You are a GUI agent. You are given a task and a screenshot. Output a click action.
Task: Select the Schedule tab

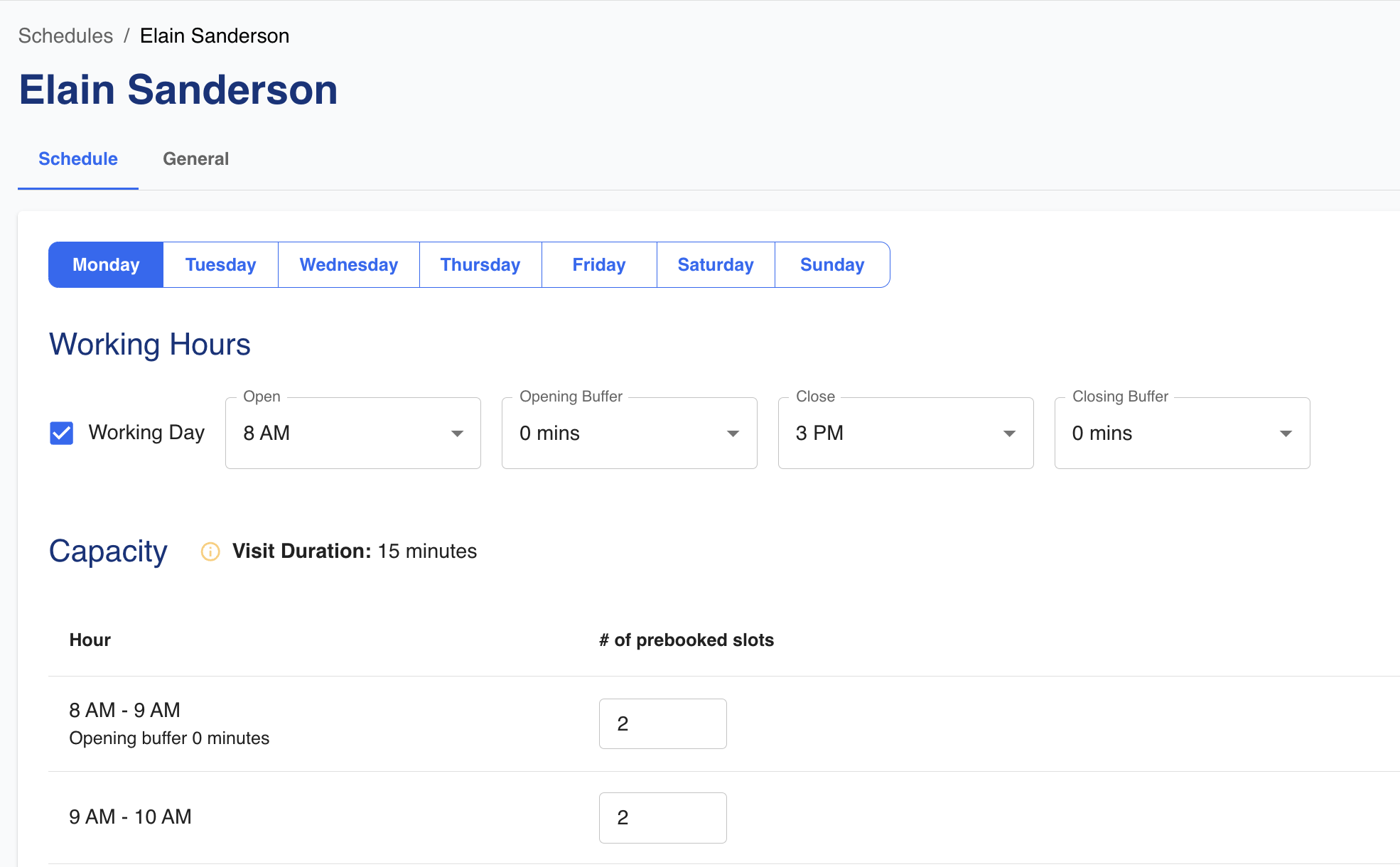(78, 158)
